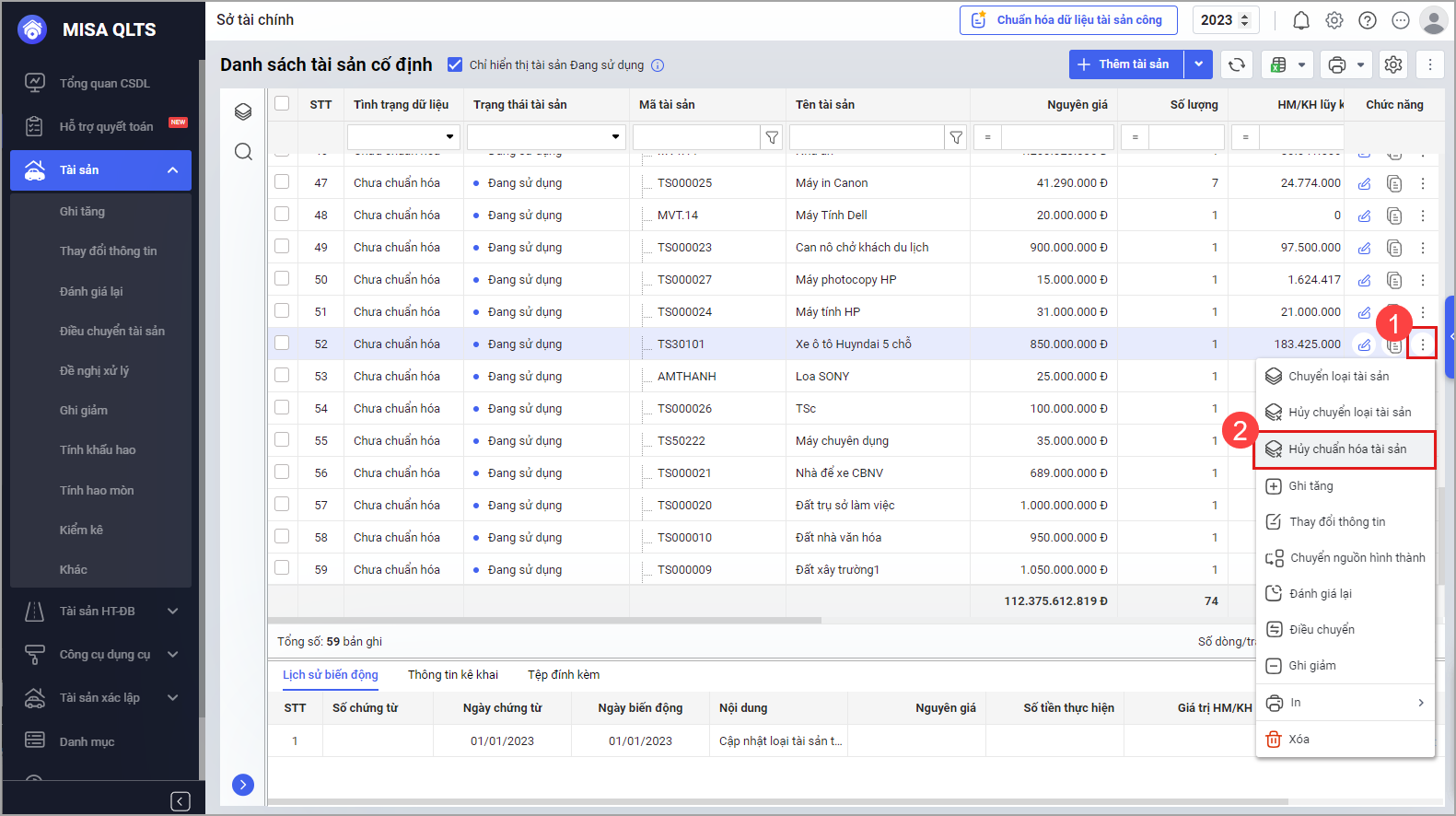The image size is (1456, 816).
Task: Select 'Hủy chuẩn hóa tài sản' menu option
Action: (1346, 449)
